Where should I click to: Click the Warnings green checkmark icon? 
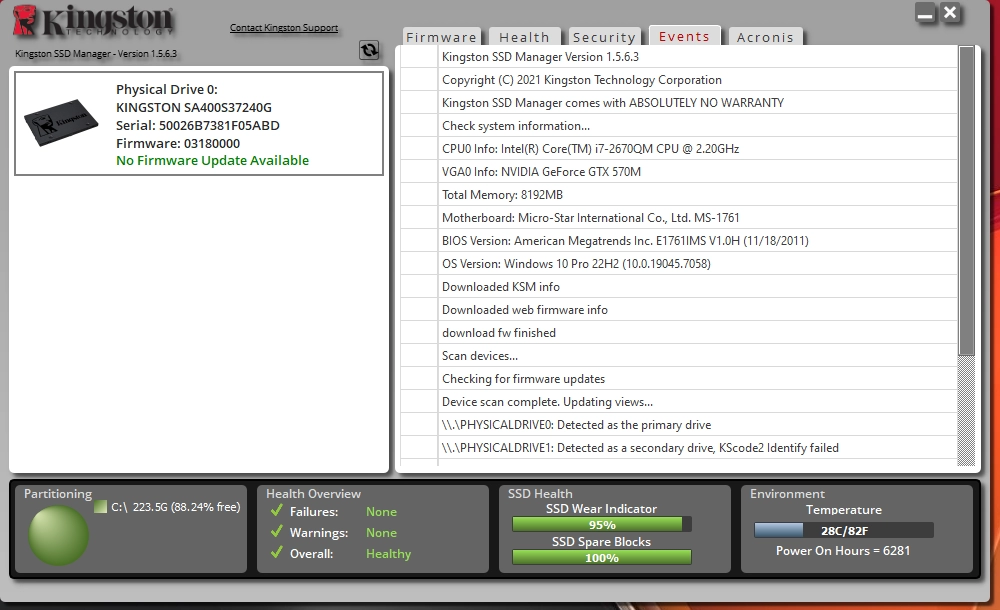coord(277,532)
